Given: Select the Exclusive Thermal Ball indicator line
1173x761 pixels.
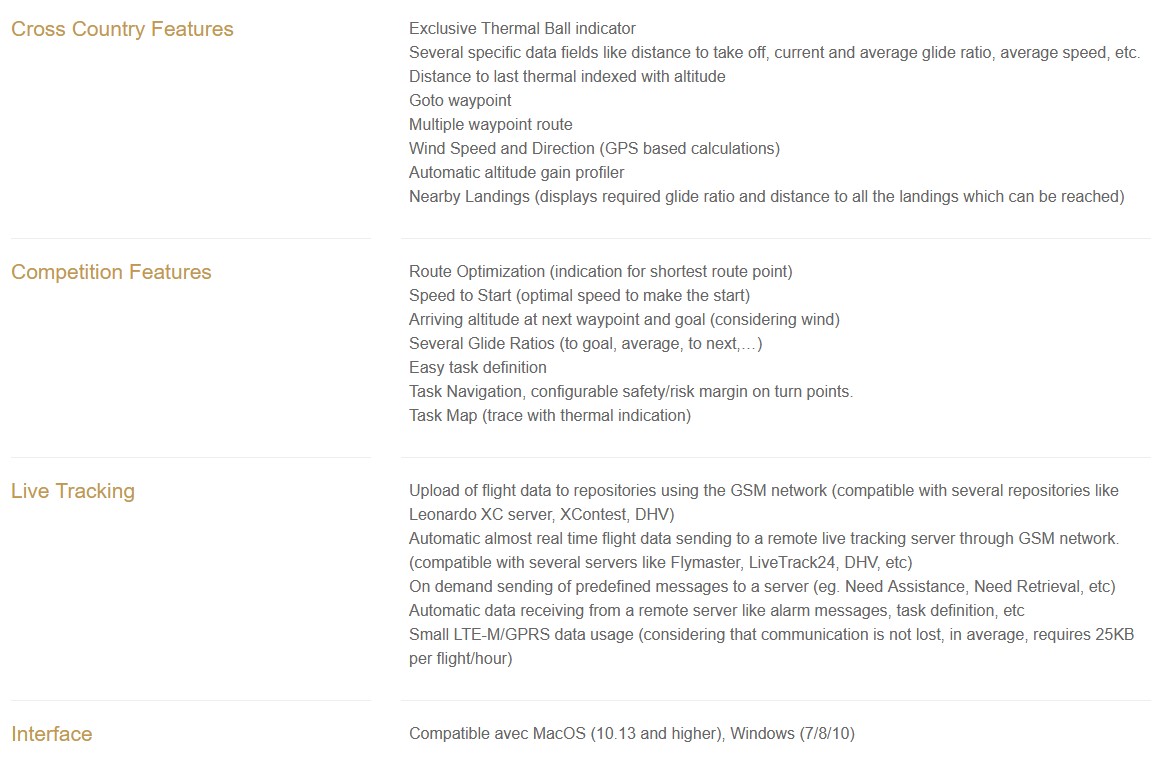Looking at the screenshot, I should click(x=522, y=28).
